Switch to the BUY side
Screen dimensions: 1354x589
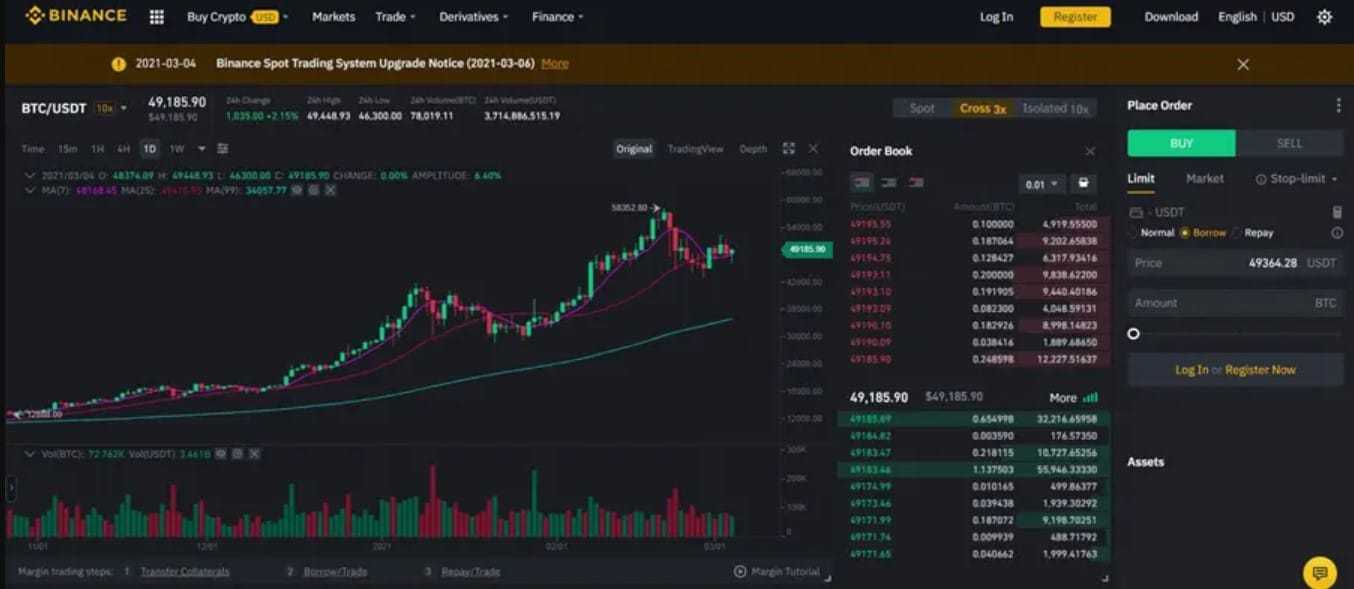tap(1182, 143)
